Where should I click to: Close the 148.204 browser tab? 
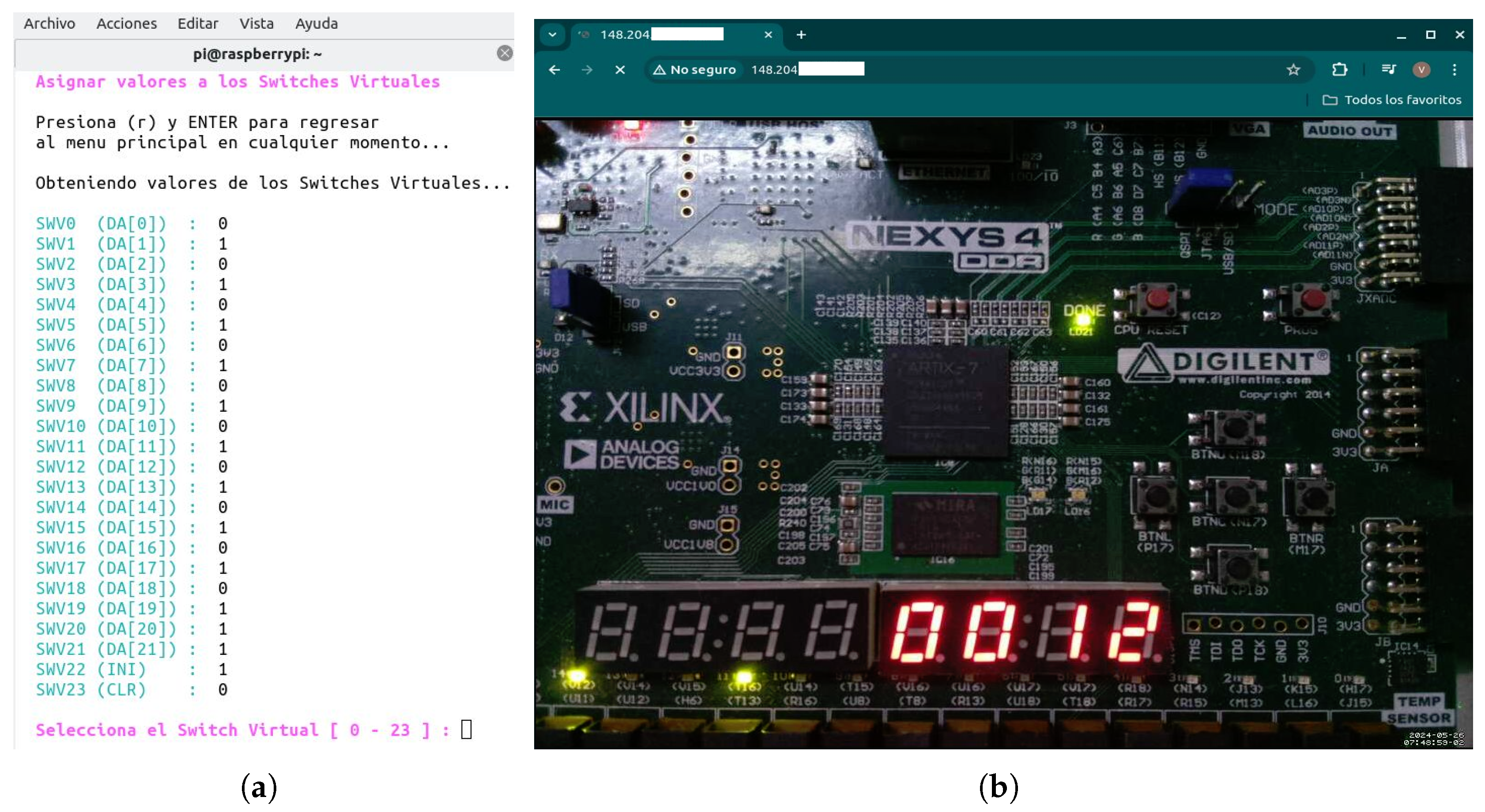768,34
